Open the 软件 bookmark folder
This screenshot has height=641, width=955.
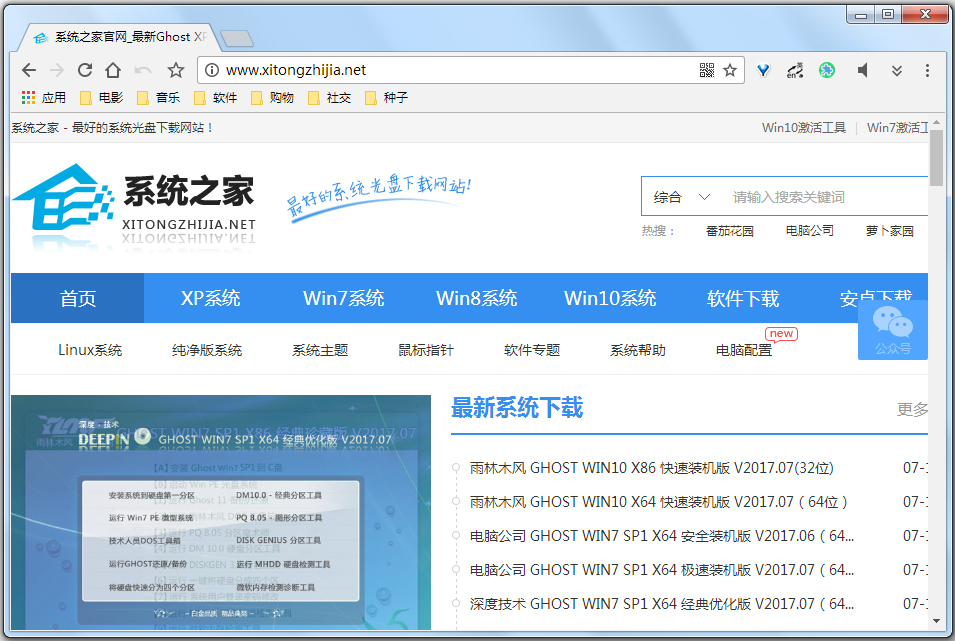tap(216, 97)
